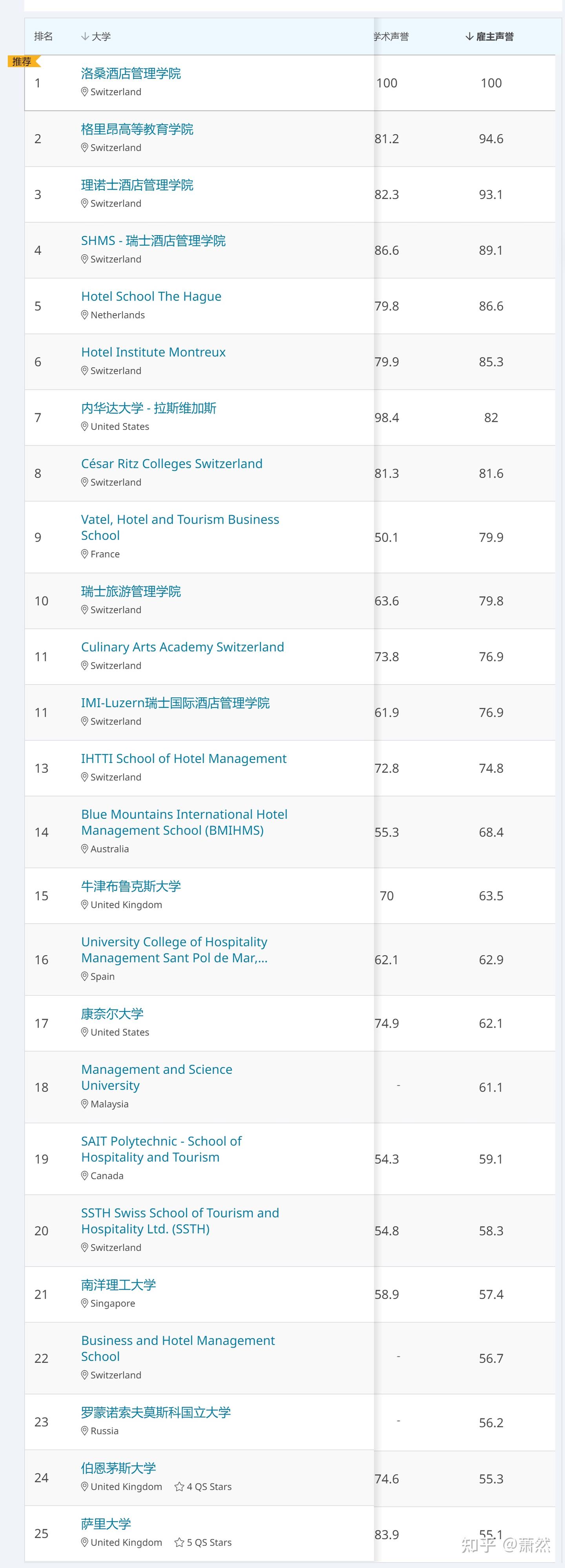
Task: Click pin icon under 格里昂高等教育学院
Action: coord(84,147)
